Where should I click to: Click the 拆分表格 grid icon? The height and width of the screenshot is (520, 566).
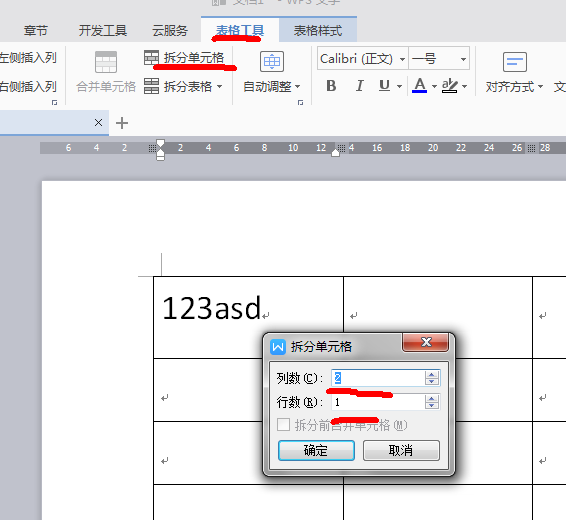[x=151, y=86]
